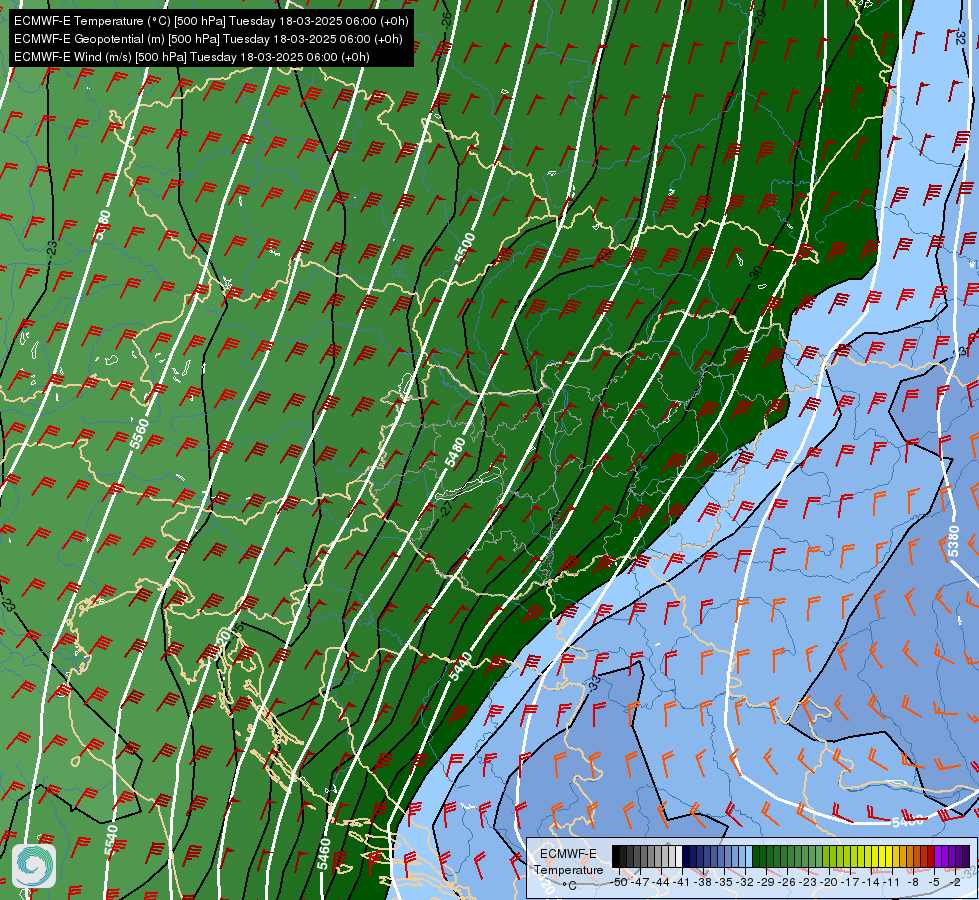Click the -14 tick label in legend
Viewport: 979px width, 900px height.
(x=872, y=882)
